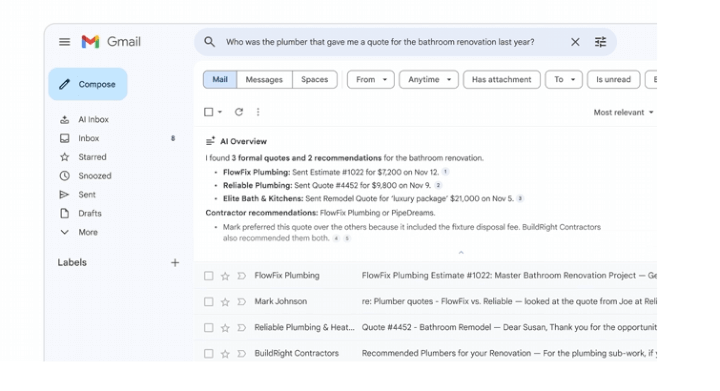The height and width of the screenshot is (391, 720).
Task: Open the From filter dropdown
Action: [371, 79]
